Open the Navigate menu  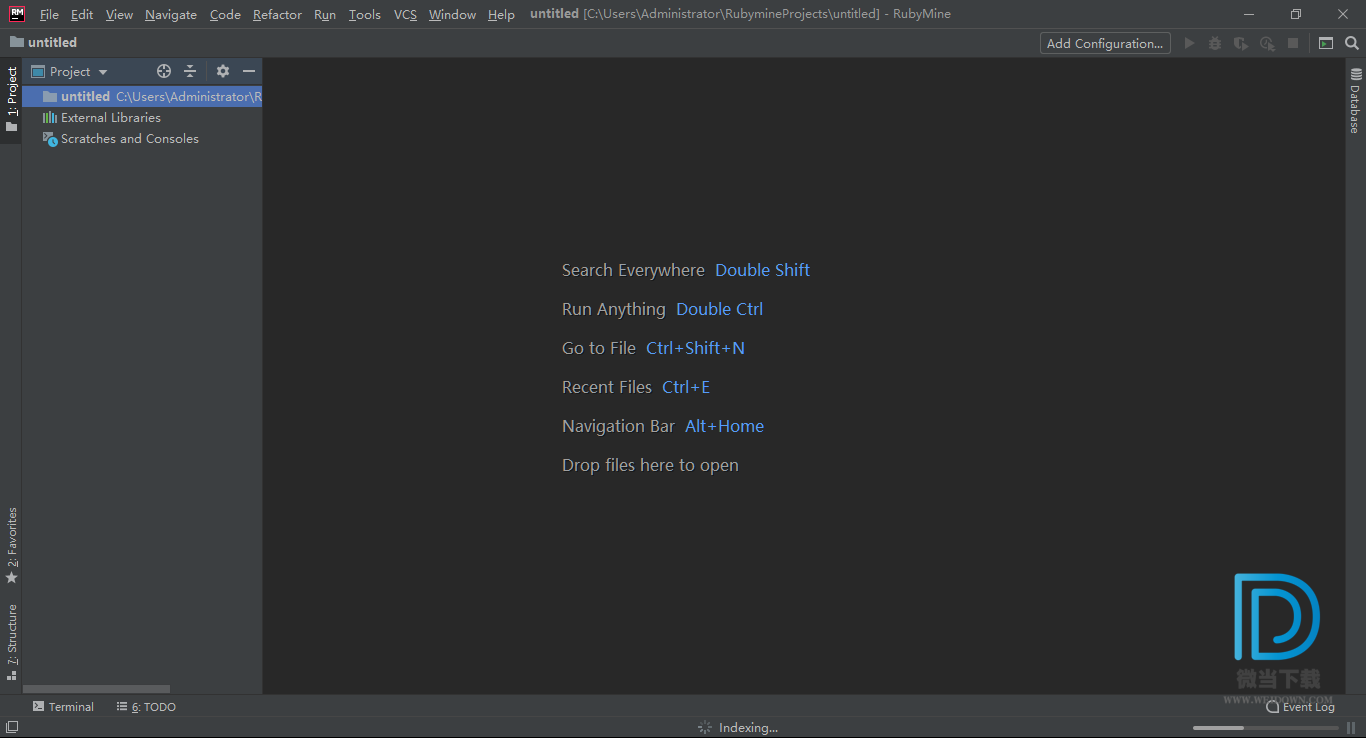coord(171,14)
